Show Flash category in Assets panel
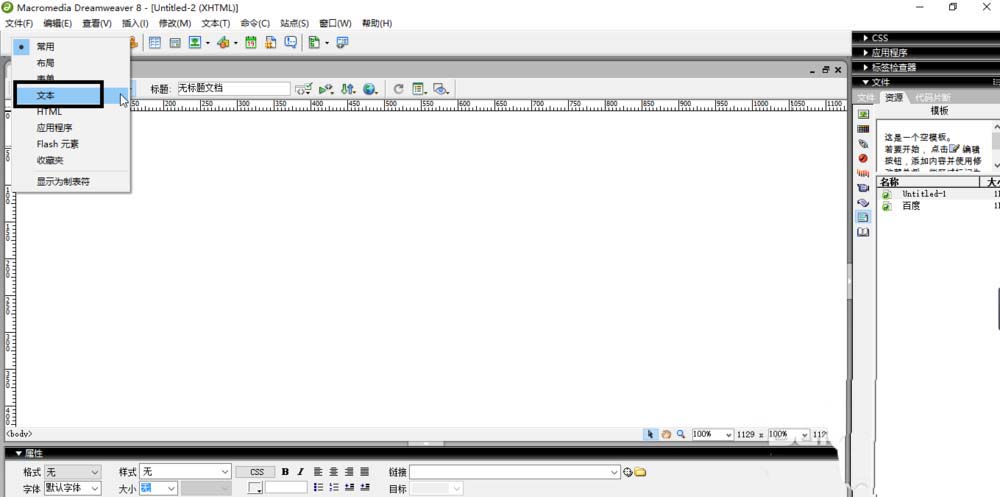This screenshot has height=497, width=1000. coord(863,158)
